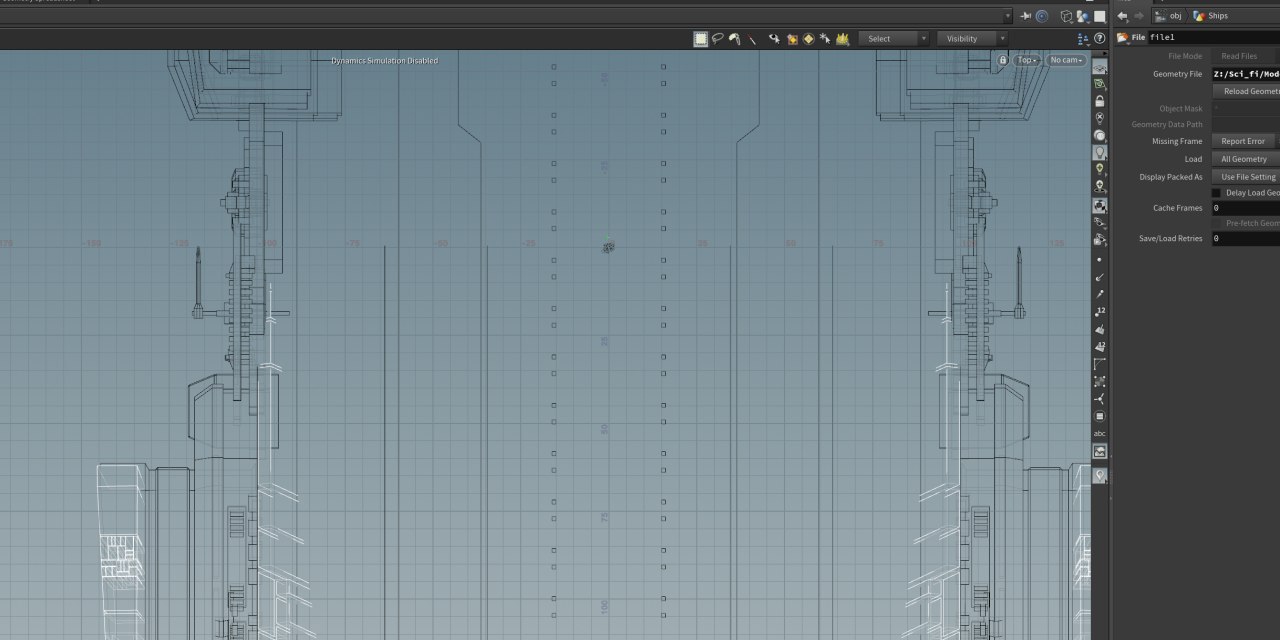Click the Display Packed As label

1171,177
